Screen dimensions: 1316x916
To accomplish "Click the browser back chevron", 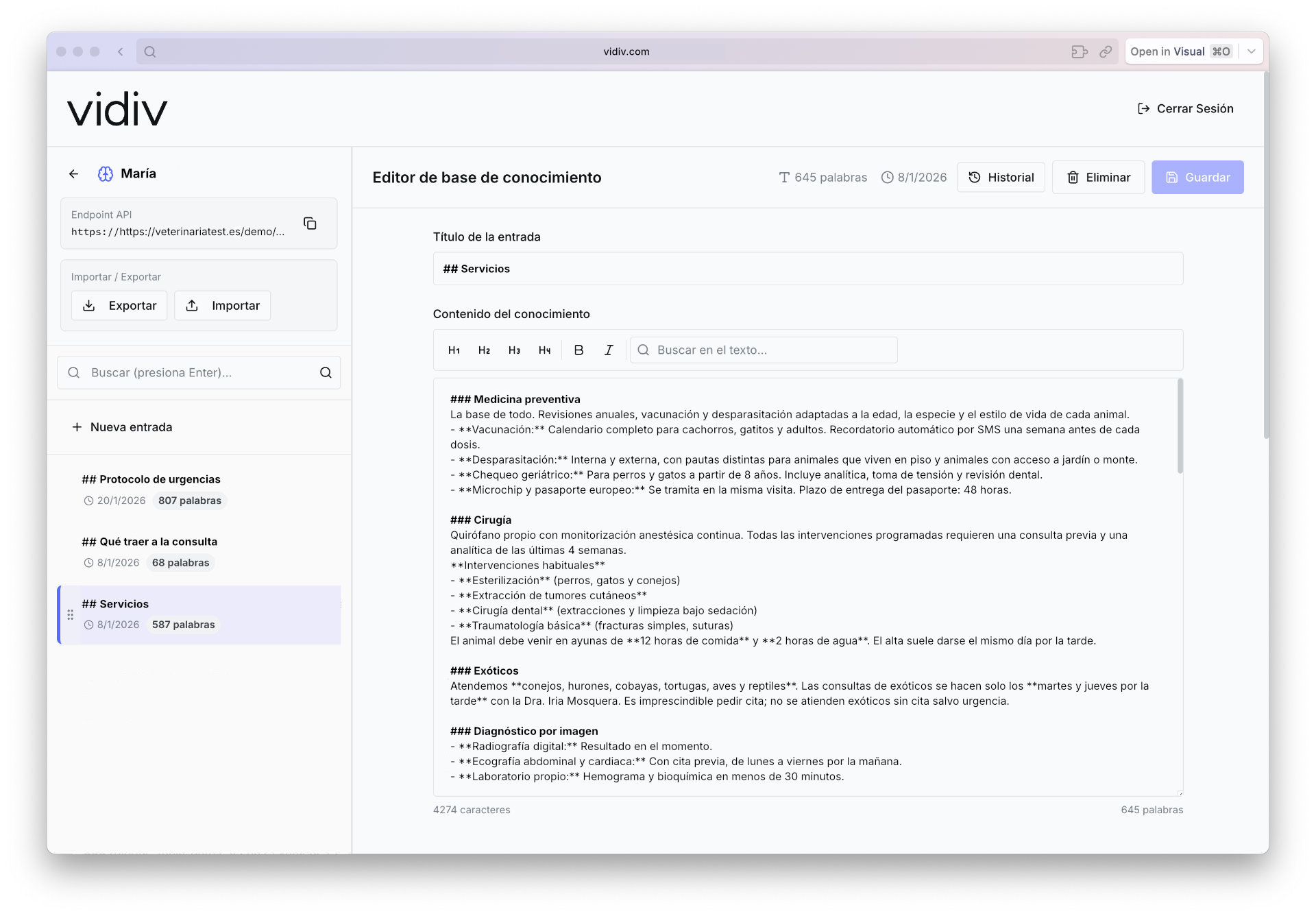I will [121, 51].
